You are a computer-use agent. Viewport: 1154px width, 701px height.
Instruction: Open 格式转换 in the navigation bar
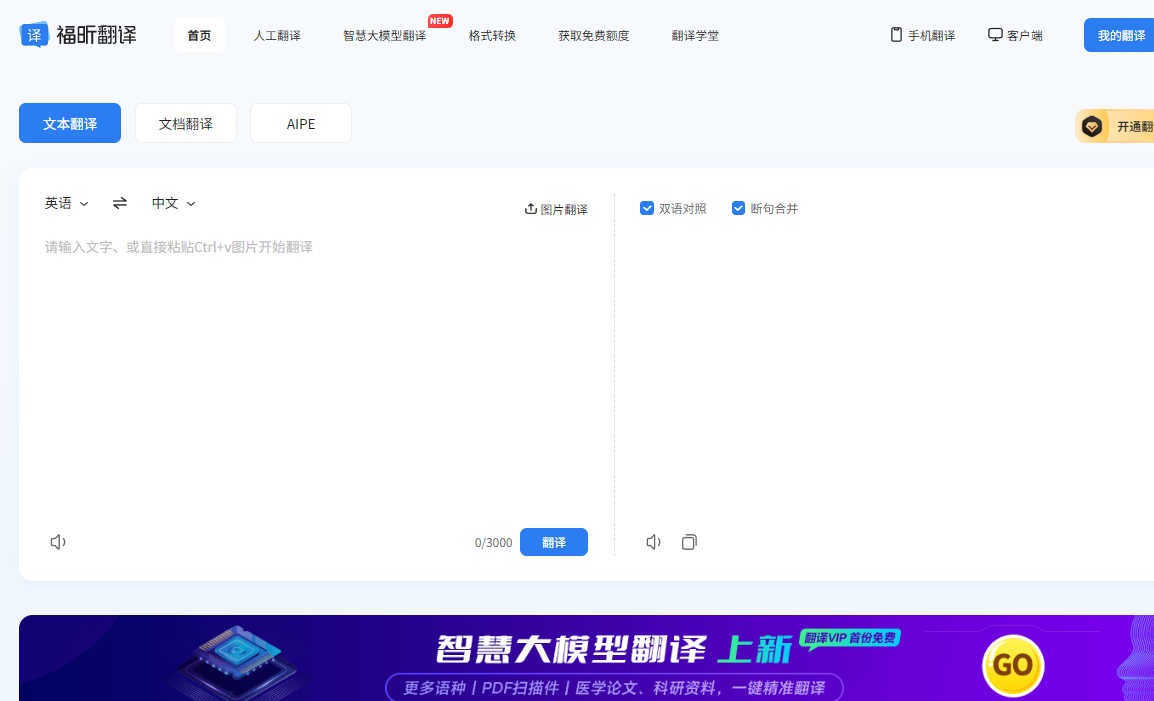492,34
